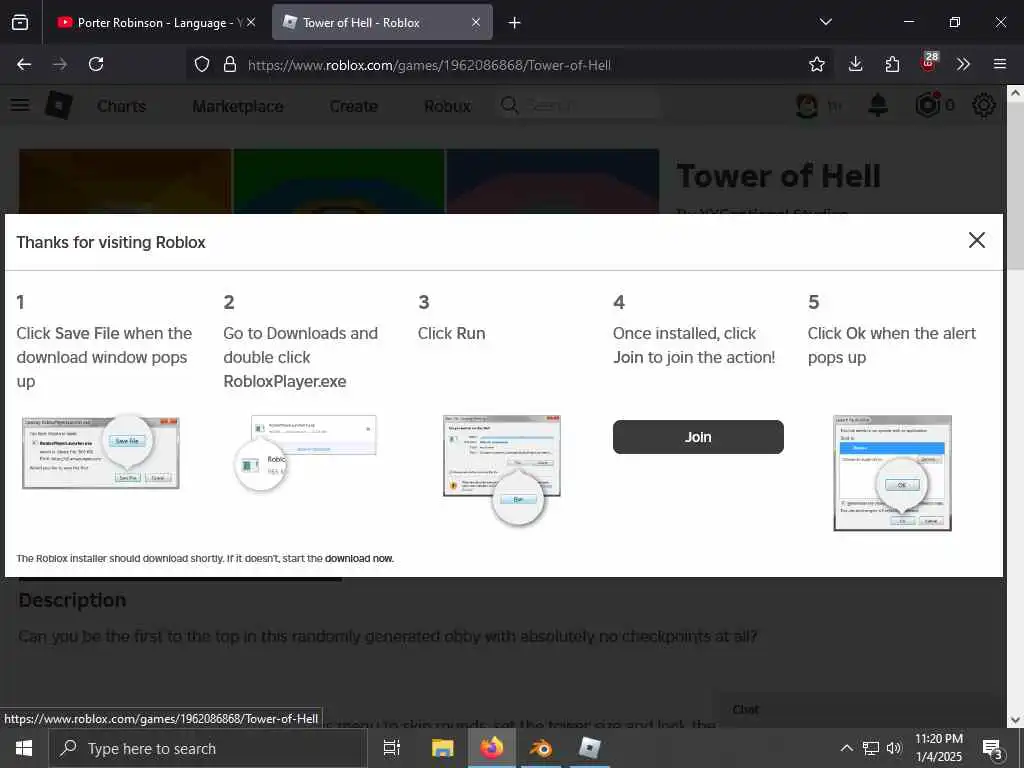Open Roblox settings gear
This screenshot has width=1024, height=768.
(984, 105)
